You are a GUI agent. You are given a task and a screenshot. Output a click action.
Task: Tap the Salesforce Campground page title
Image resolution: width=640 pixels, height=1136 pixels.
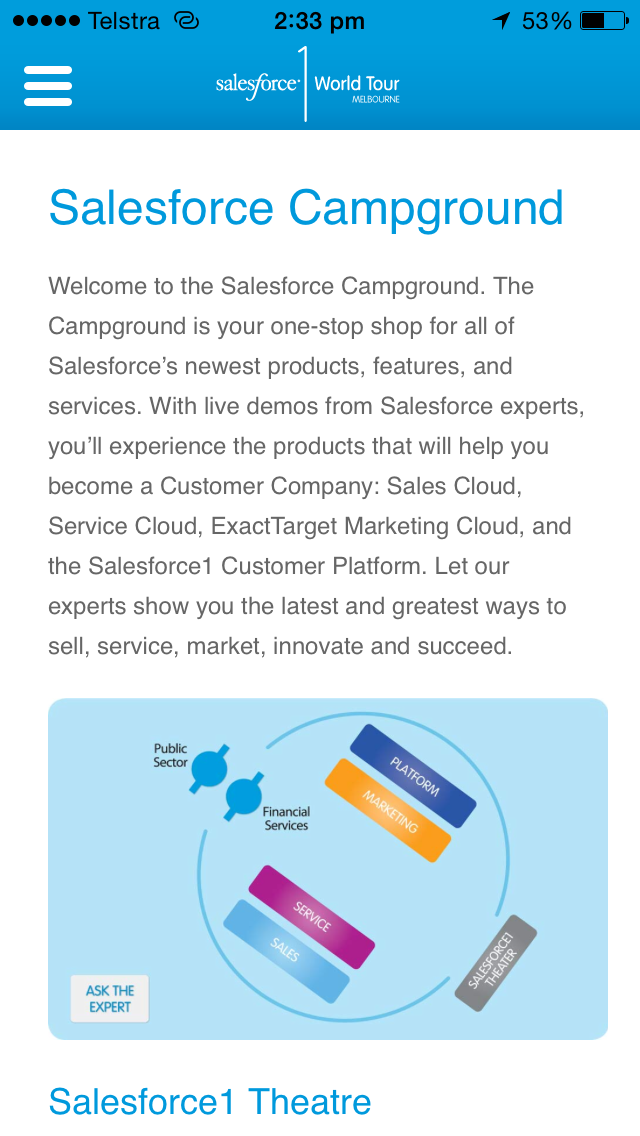coord(306,208)
